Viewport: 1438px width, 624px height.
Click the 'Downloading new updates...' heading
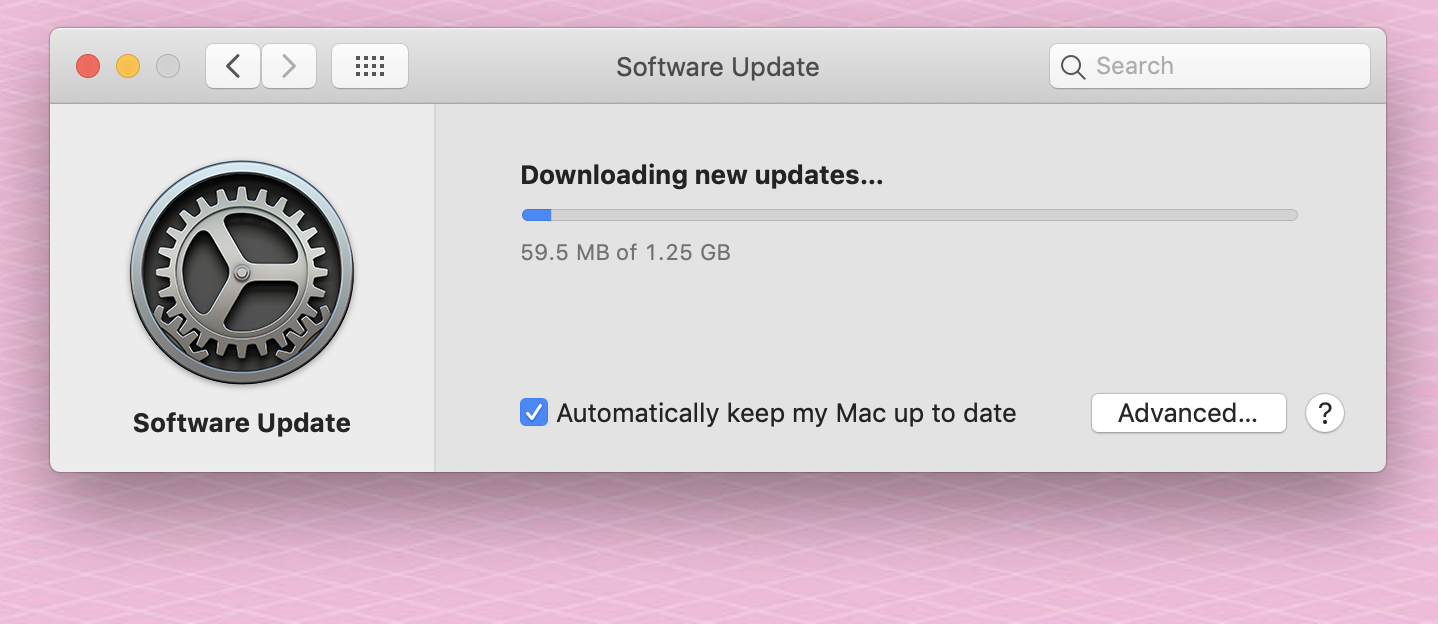[702, 175]
